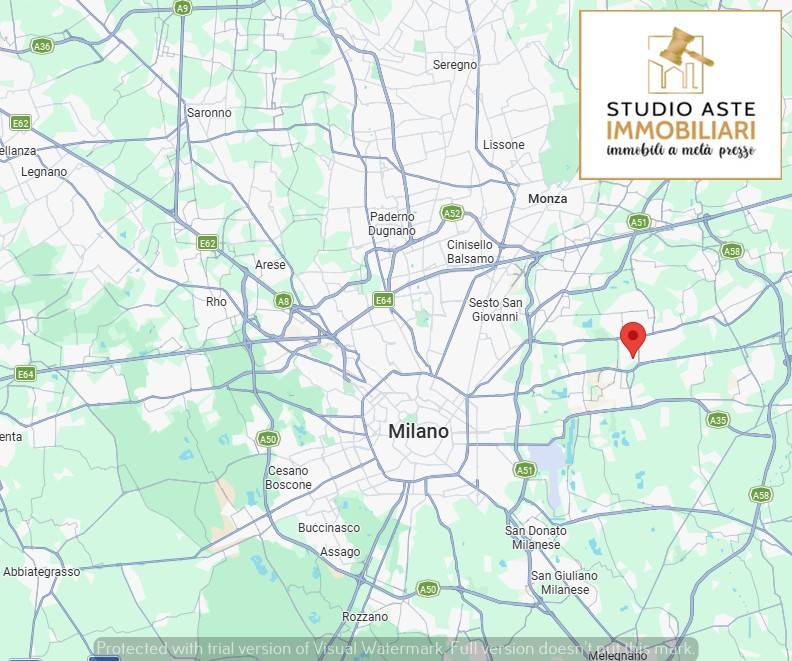Click the A58 shield below the logo
Viewport: 792px width, 661px height.
pos(732,250)
